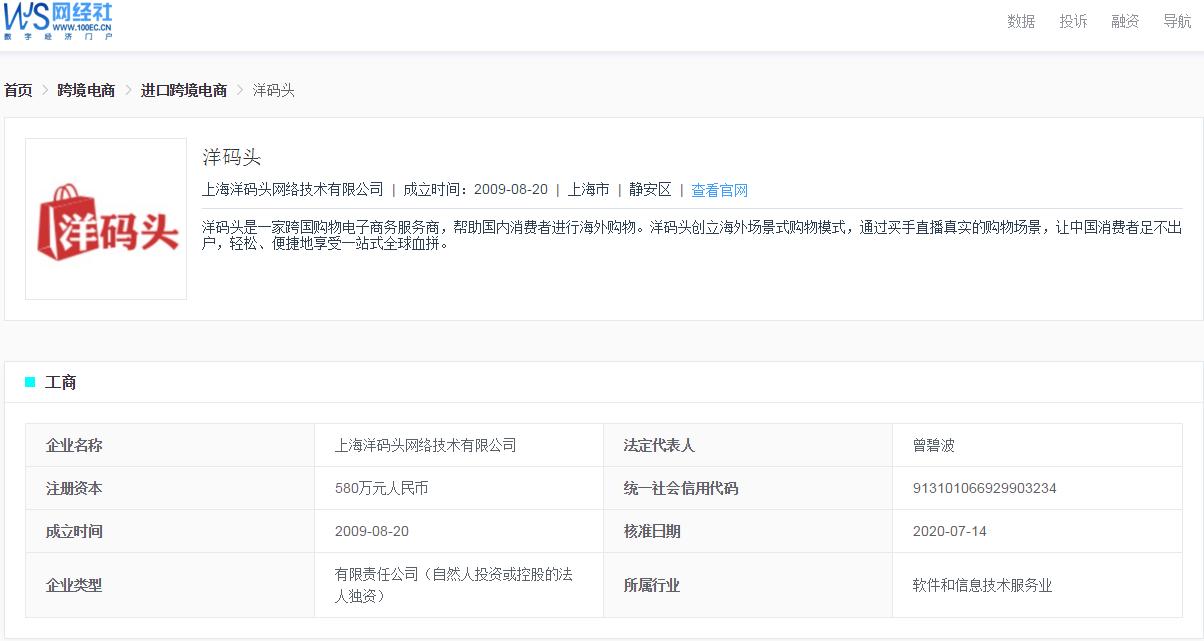Image resolution: width=1204 pixels, height=641 pixels.
Task: Click the 洋码头 red shopping bag logo
Action: (x=105, y=218)
